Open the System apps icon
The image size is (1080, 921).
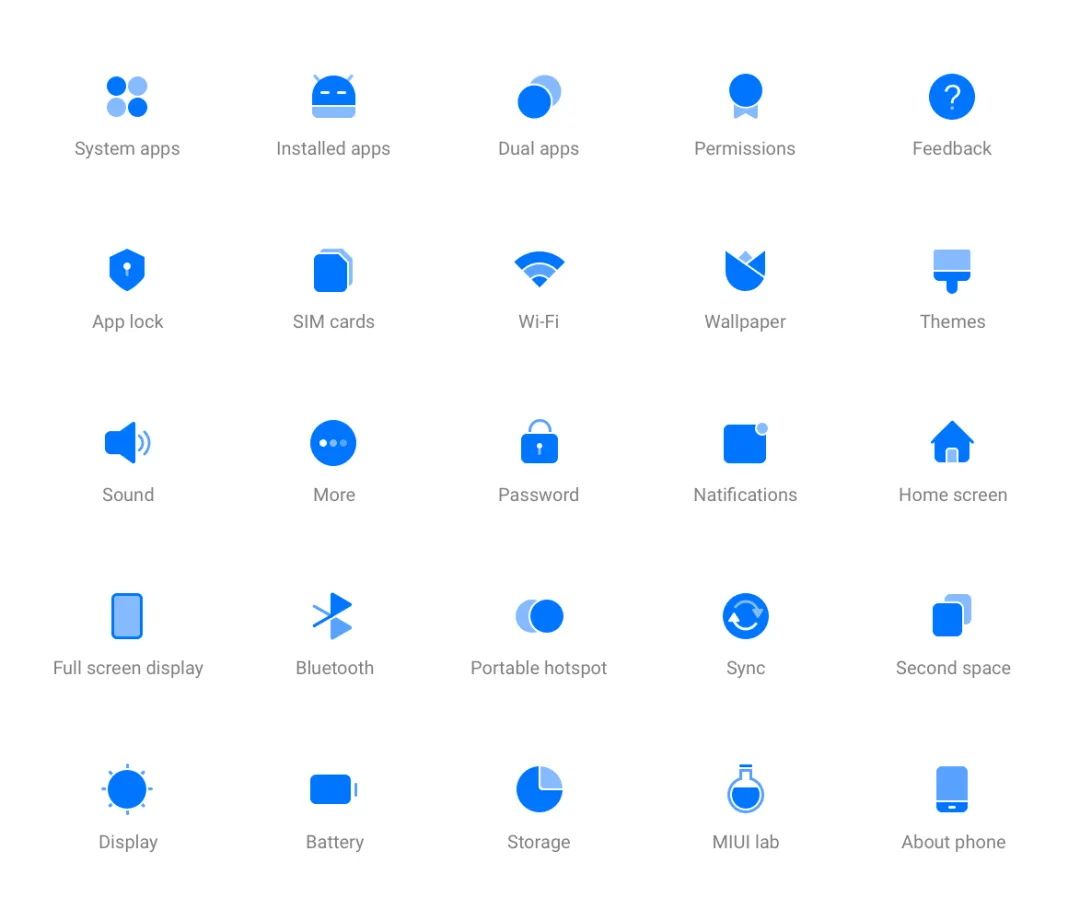tap(127, 96)
